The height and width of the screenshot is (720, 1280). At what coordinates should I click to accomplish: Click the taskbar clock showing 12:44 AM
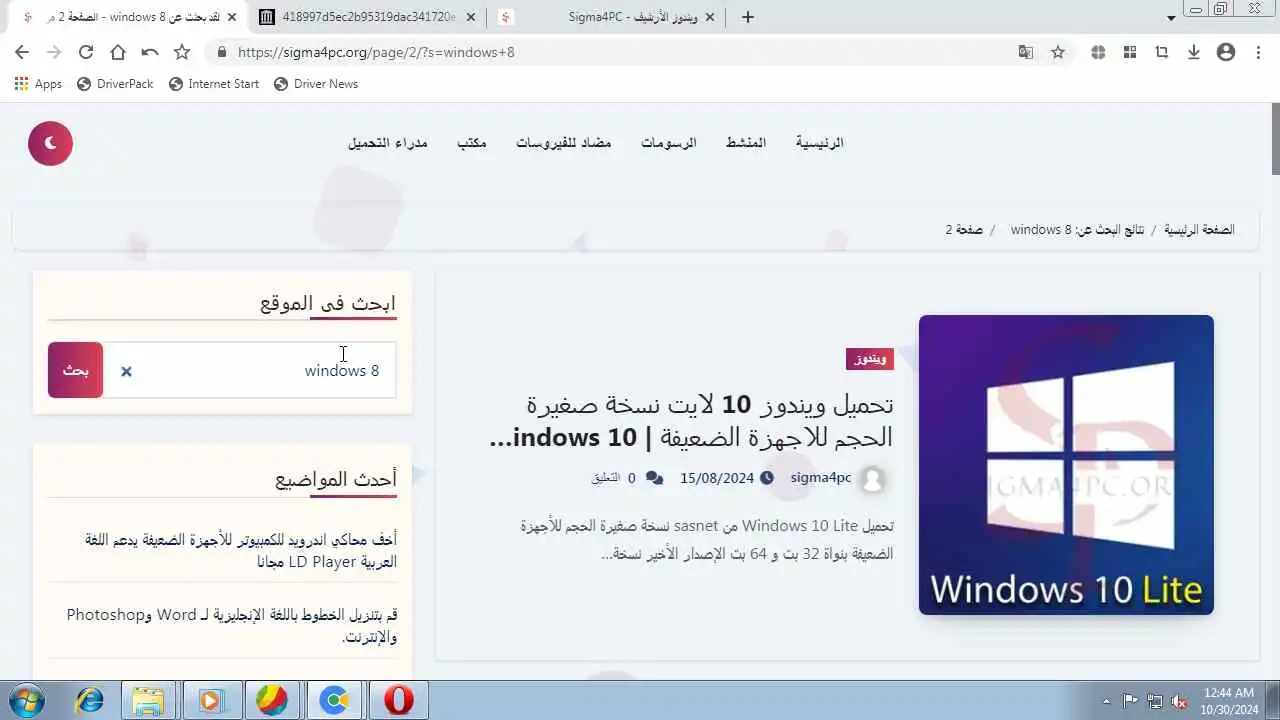point(1230,701)
